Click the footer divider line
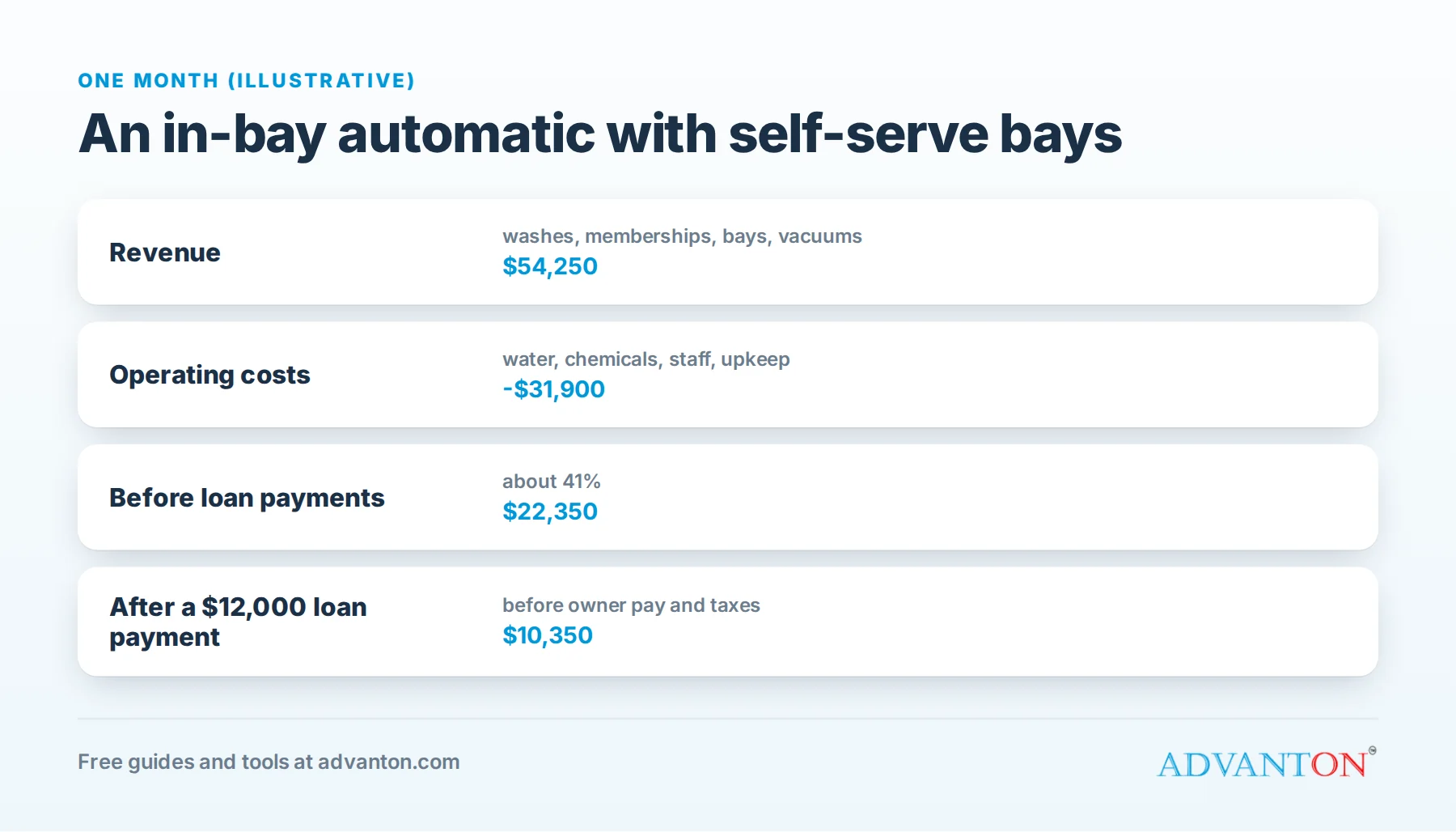1456x832 pixels. 728,719
